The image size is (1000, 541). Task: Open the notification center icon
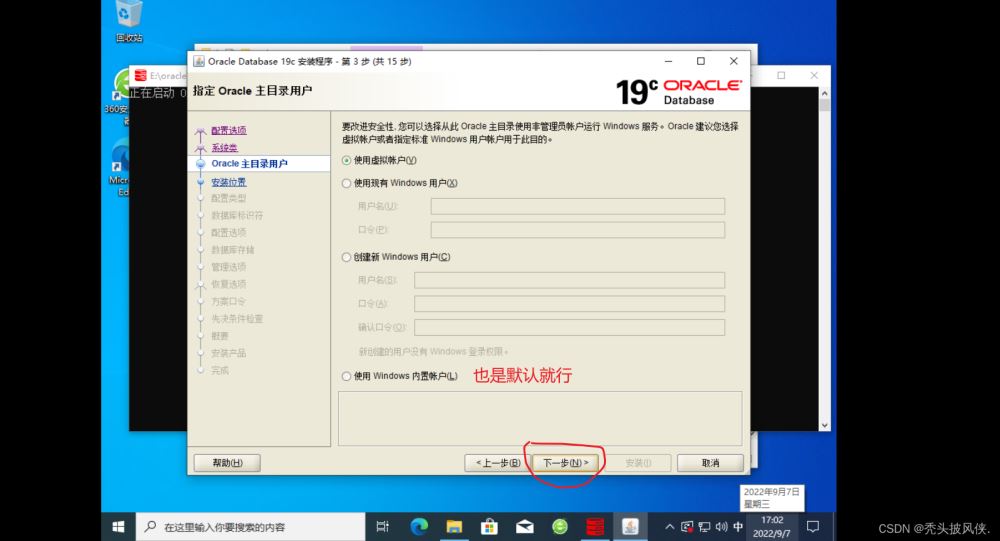pos(813,526)
